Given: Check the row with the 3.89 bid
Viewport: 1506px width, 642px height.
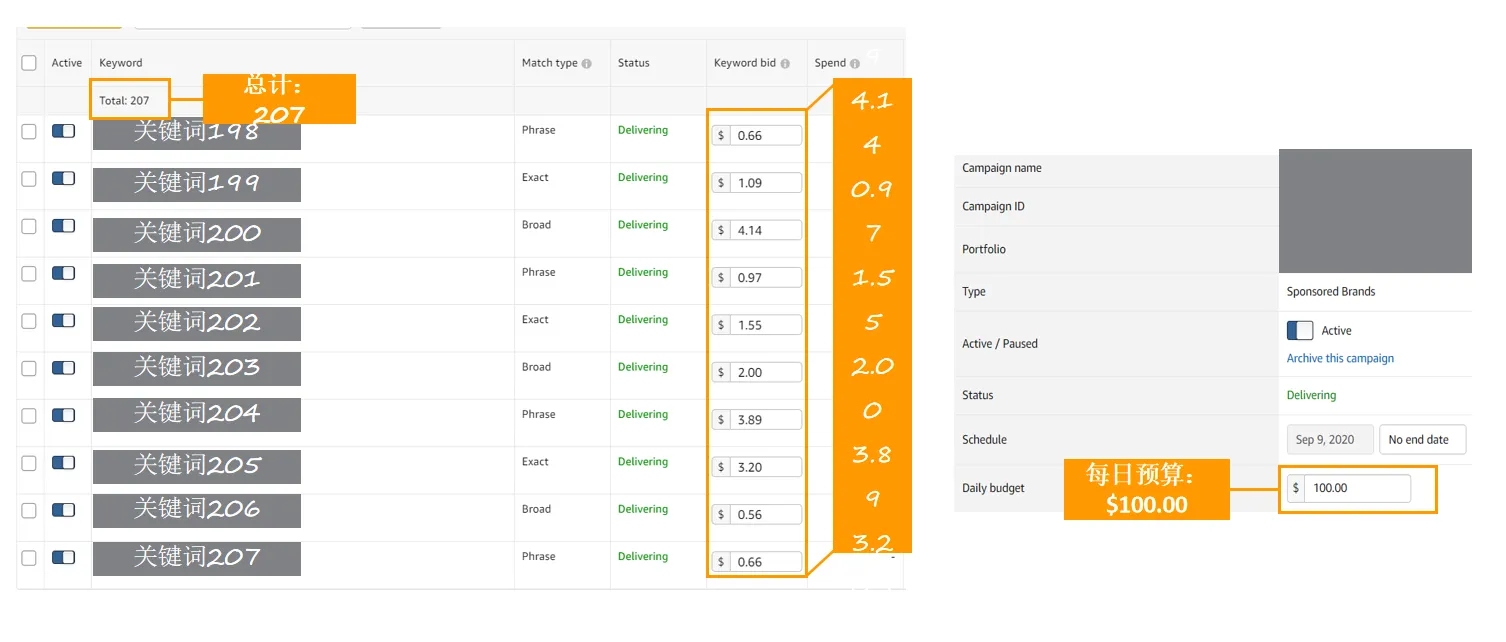Looking at the screenshot, I should pos(29,416).
